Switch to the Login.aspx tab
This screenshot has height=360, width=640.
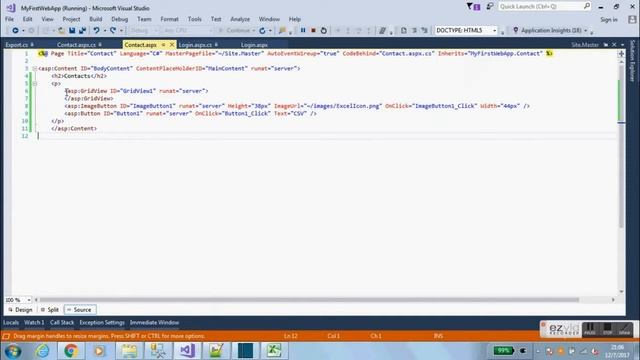tap(254, 45)
